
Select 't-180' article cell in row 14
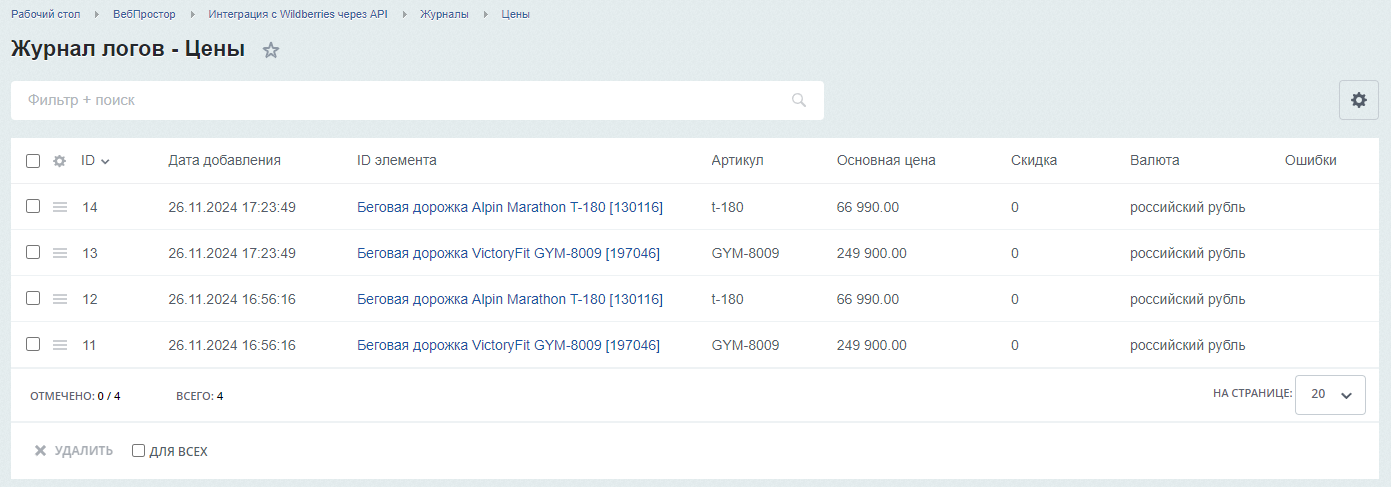pyautogui.click(x=728, y=207)
